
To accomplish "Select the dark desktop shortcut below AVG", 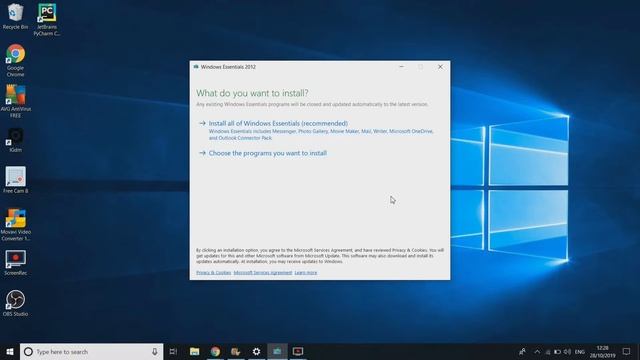I will [16, 140].
